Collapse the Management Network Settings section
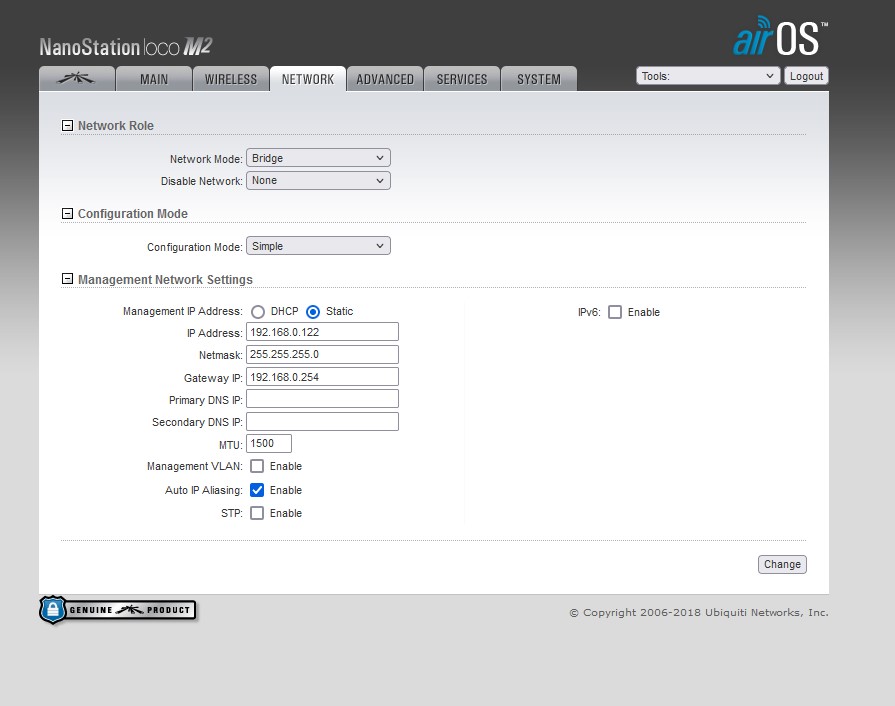 click(x=67, y=279)
